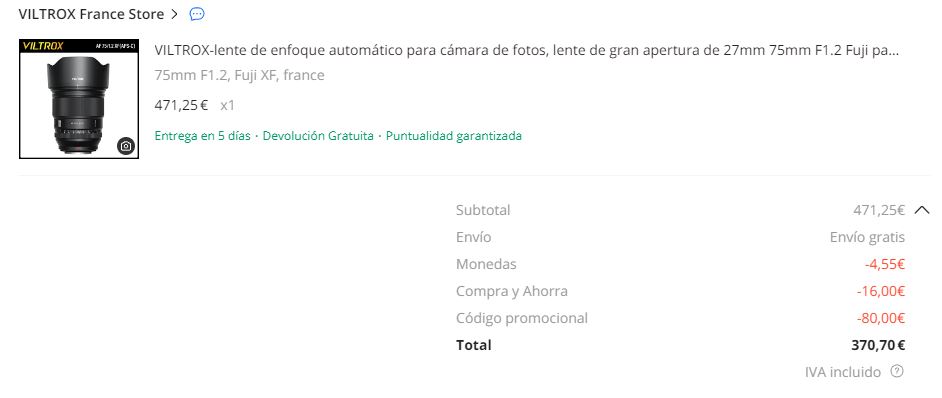The image size is (942, 398).
Task: Click the Total amount 370,70 €
Action: point(878,345)
